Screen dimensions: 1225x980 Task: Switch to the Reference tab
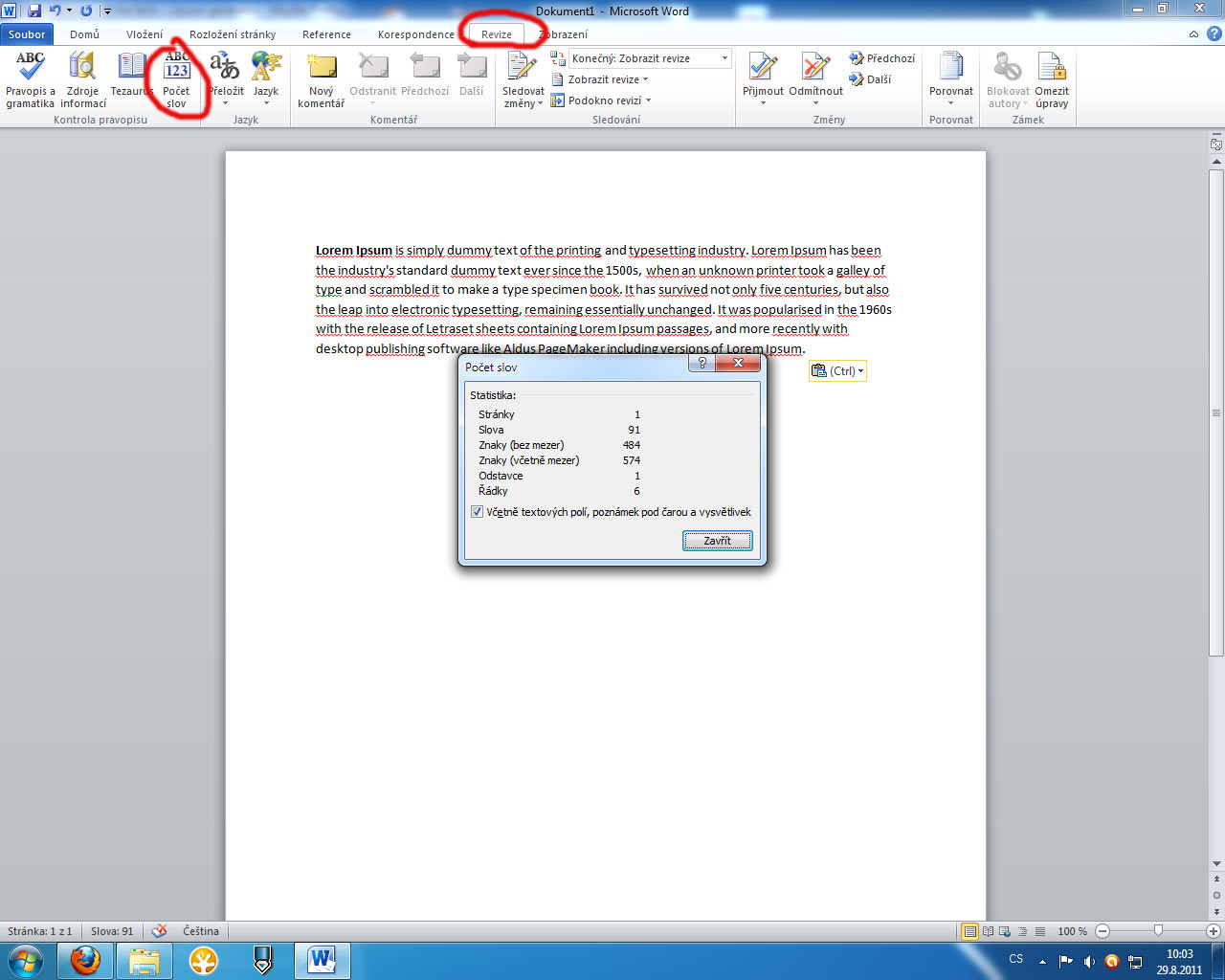point(326,34)
